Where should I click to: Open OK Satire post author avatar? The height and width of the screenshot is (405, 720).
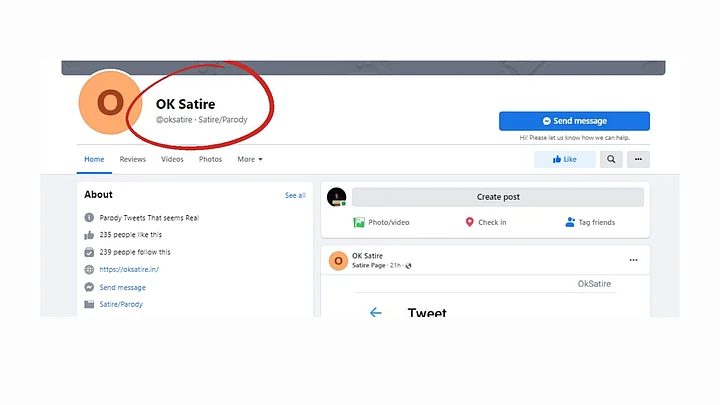tap(338, 261)
